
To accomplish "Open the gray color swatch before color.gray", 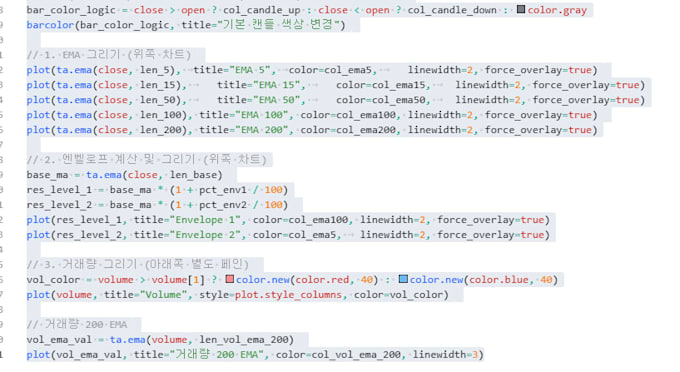I will point(521,9).
